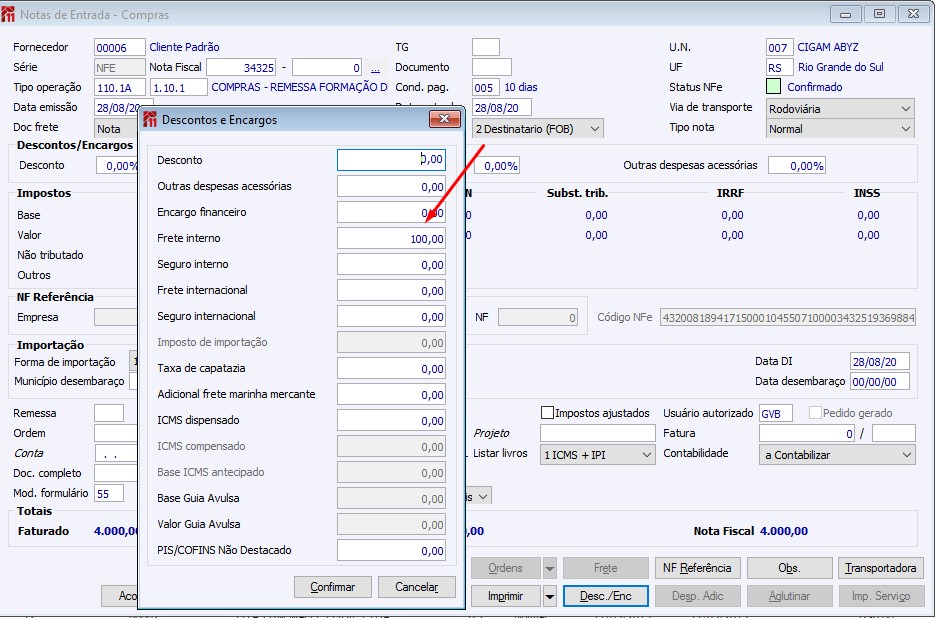Click the Mod. formulário field 55
This screenshot has height=618, width=935.
click(109, 493)
